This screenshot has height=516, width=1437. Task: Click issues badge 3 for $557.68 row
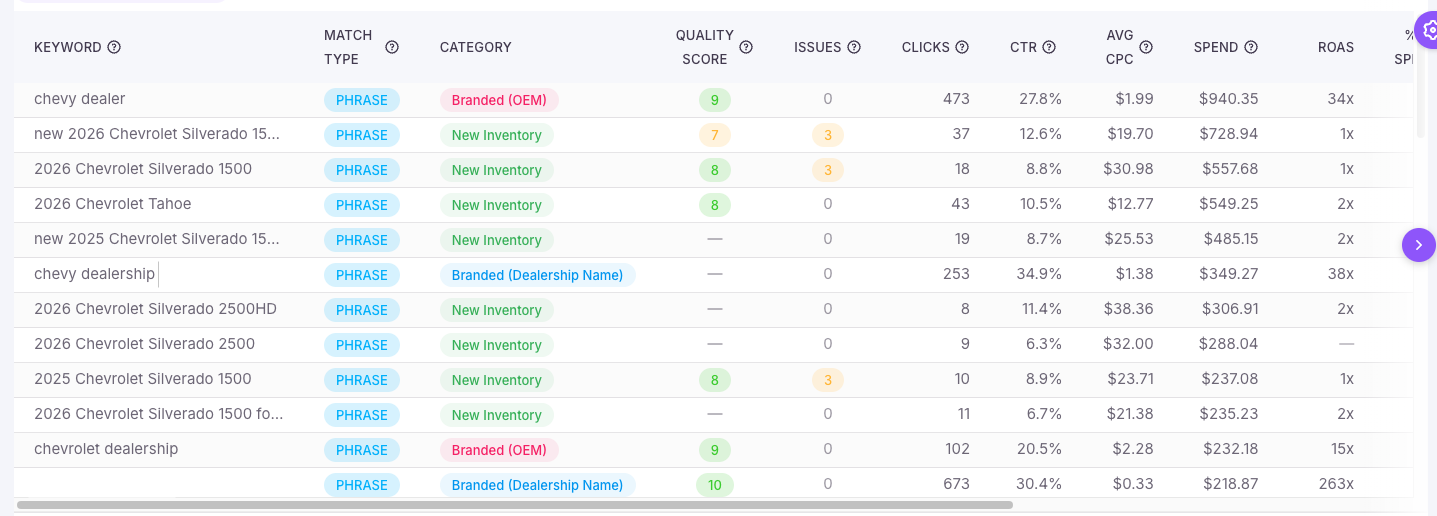click(x=828, y=170)
